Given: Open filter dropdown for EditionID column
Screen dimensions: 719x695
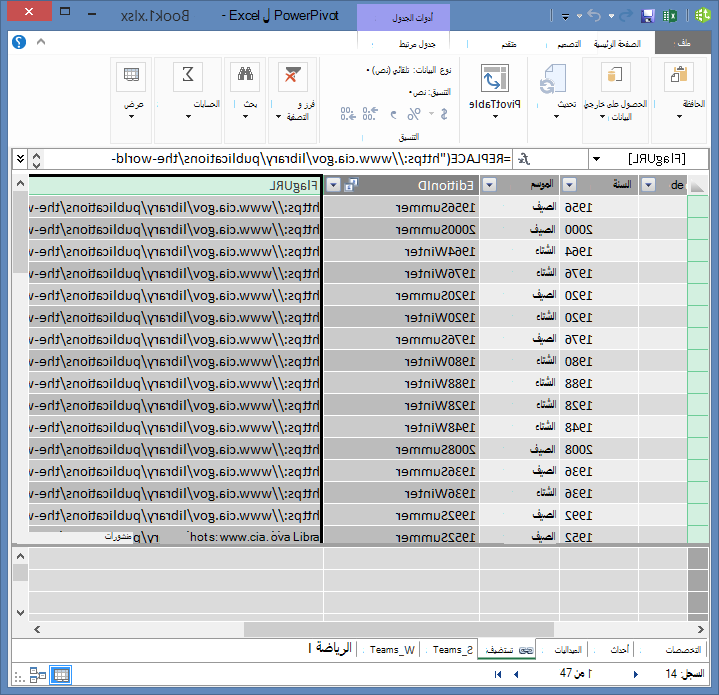Looking at the screenshot, I should (333, 185).
